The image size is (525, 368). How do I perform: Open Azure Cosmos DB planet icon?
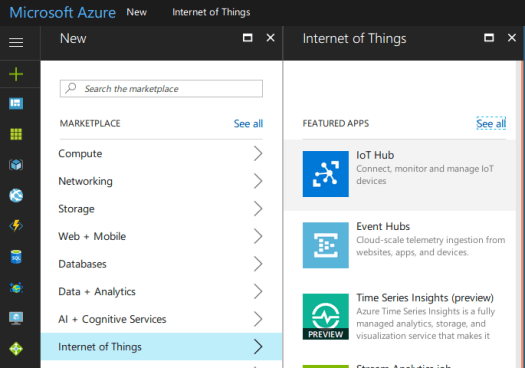point(16,288)
